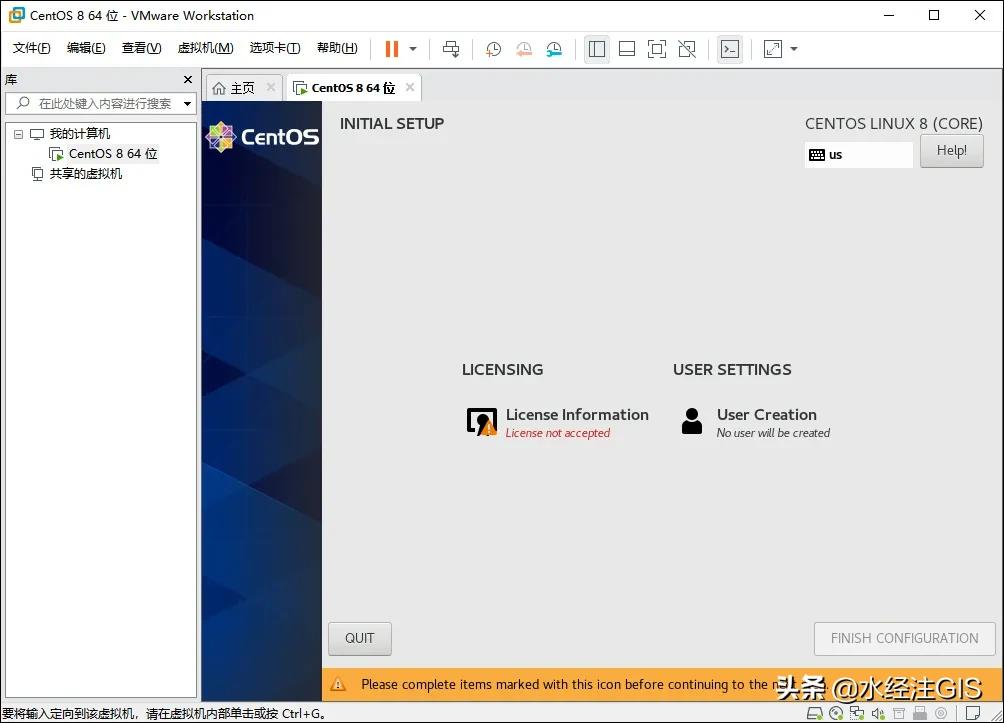
Task: Toggle the thumbnail bar visibility
Action: click(x=627, y=48)
